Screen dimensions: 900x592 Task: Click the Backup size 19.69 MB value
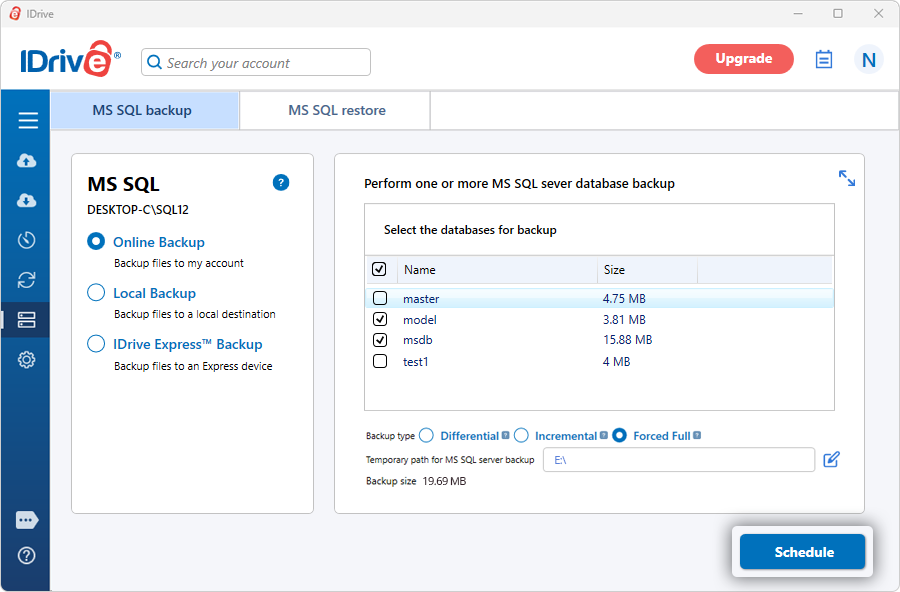(x=444, y=481)
